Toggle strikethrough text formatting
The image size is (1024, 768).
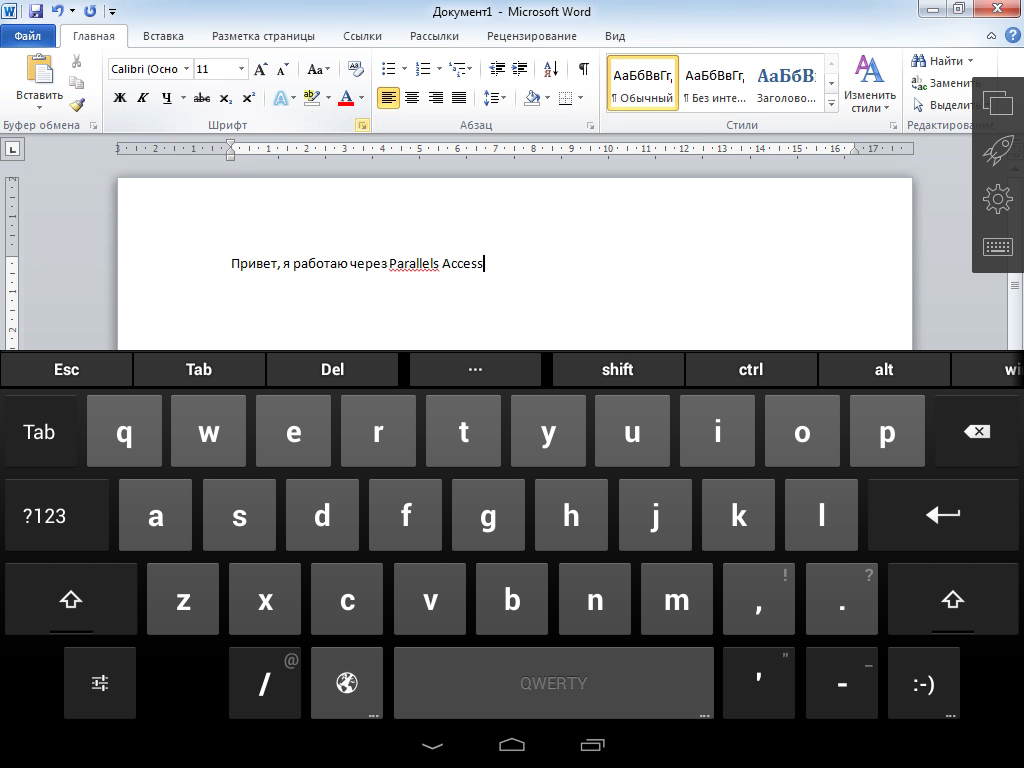(202, 98)
